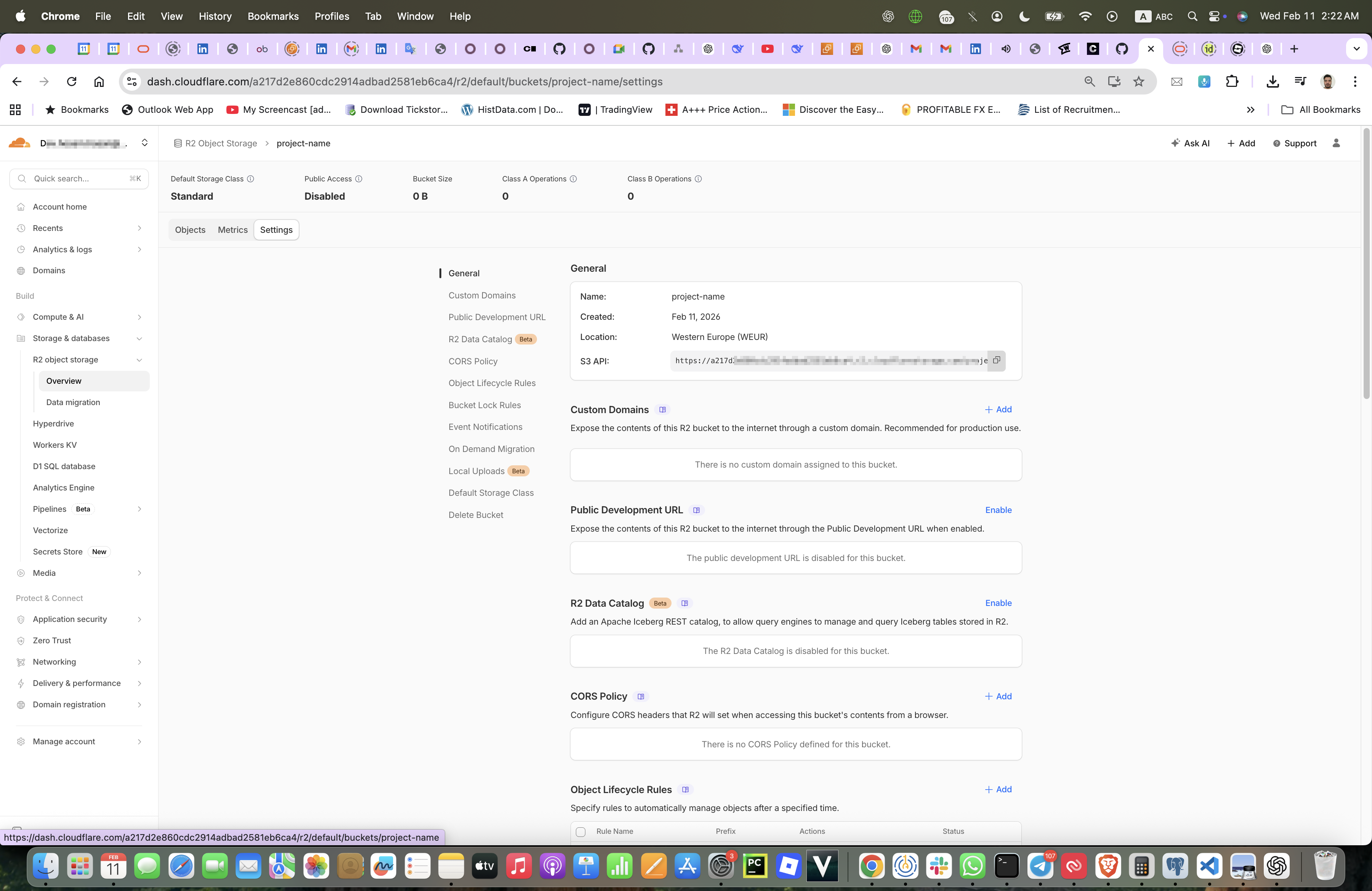Click the Cloudflare logo icon
Viewport: 1372px width, 891px height.
pyautogui.click(x=19, y=143)
